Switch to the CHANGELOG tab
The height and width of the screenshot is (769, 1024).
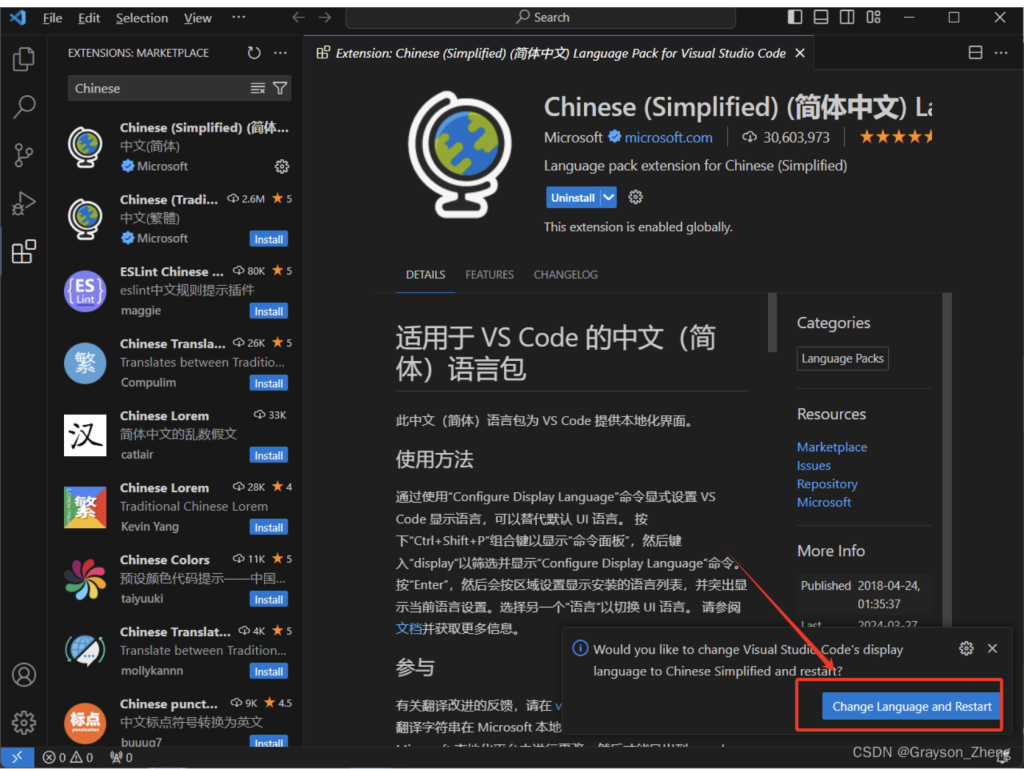pos(565,275)
